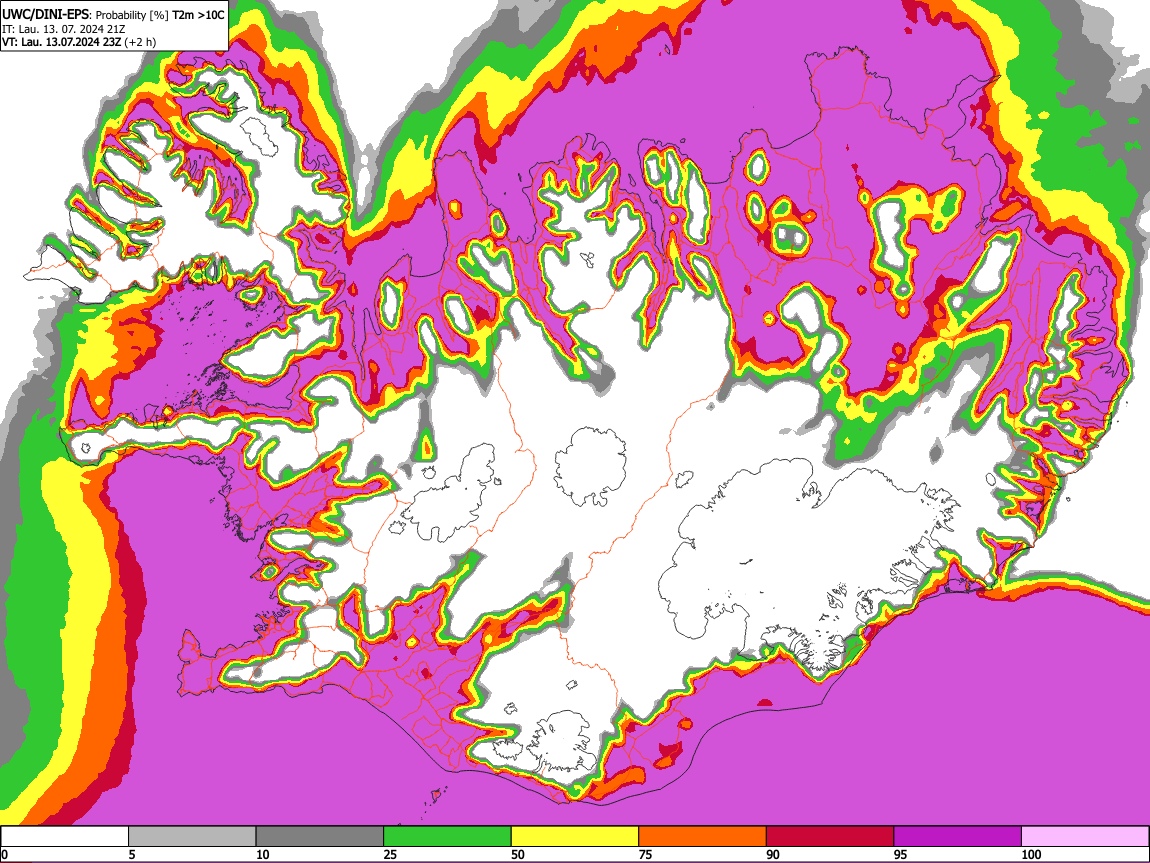Click the 'UWC/DINI-EPS' title text

coord(45,14)
